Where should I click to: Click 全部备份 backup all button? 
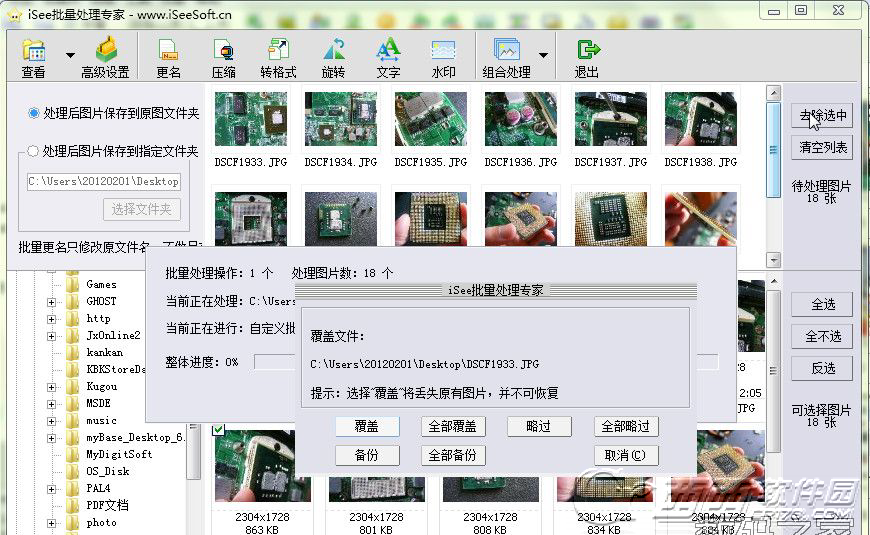453,456
